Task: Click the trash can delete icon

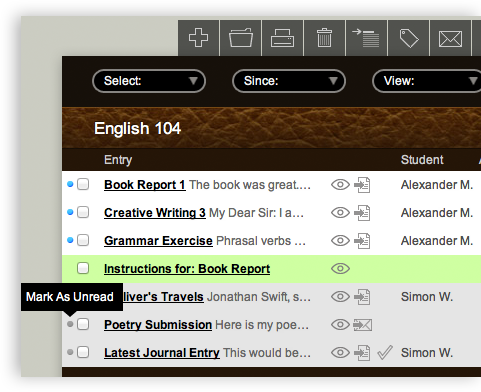Action: (x=324, y=38)
